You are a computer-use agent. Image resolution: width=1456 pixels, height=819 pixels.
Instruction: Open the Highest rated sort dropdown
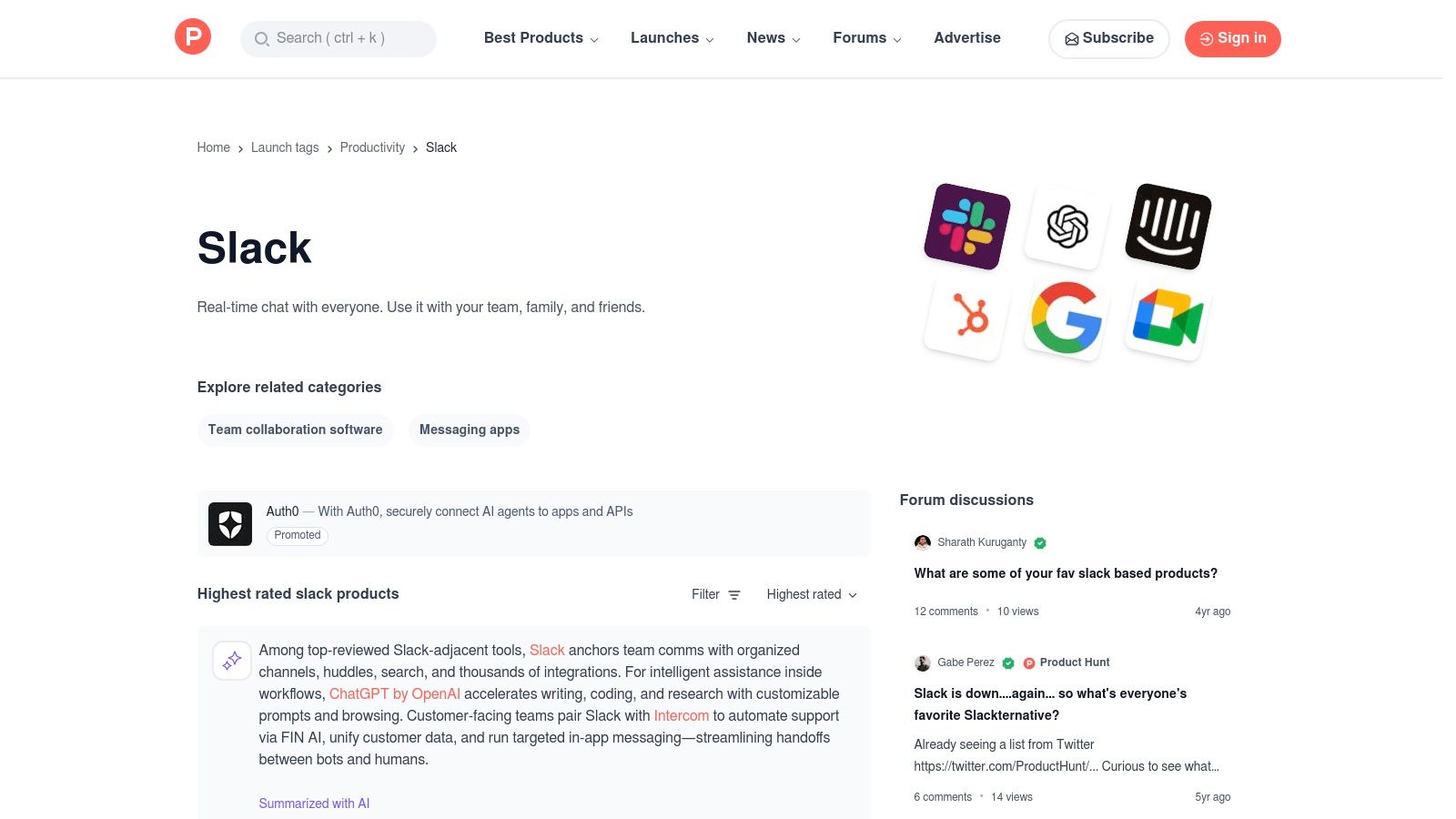[x=811, y=594]
